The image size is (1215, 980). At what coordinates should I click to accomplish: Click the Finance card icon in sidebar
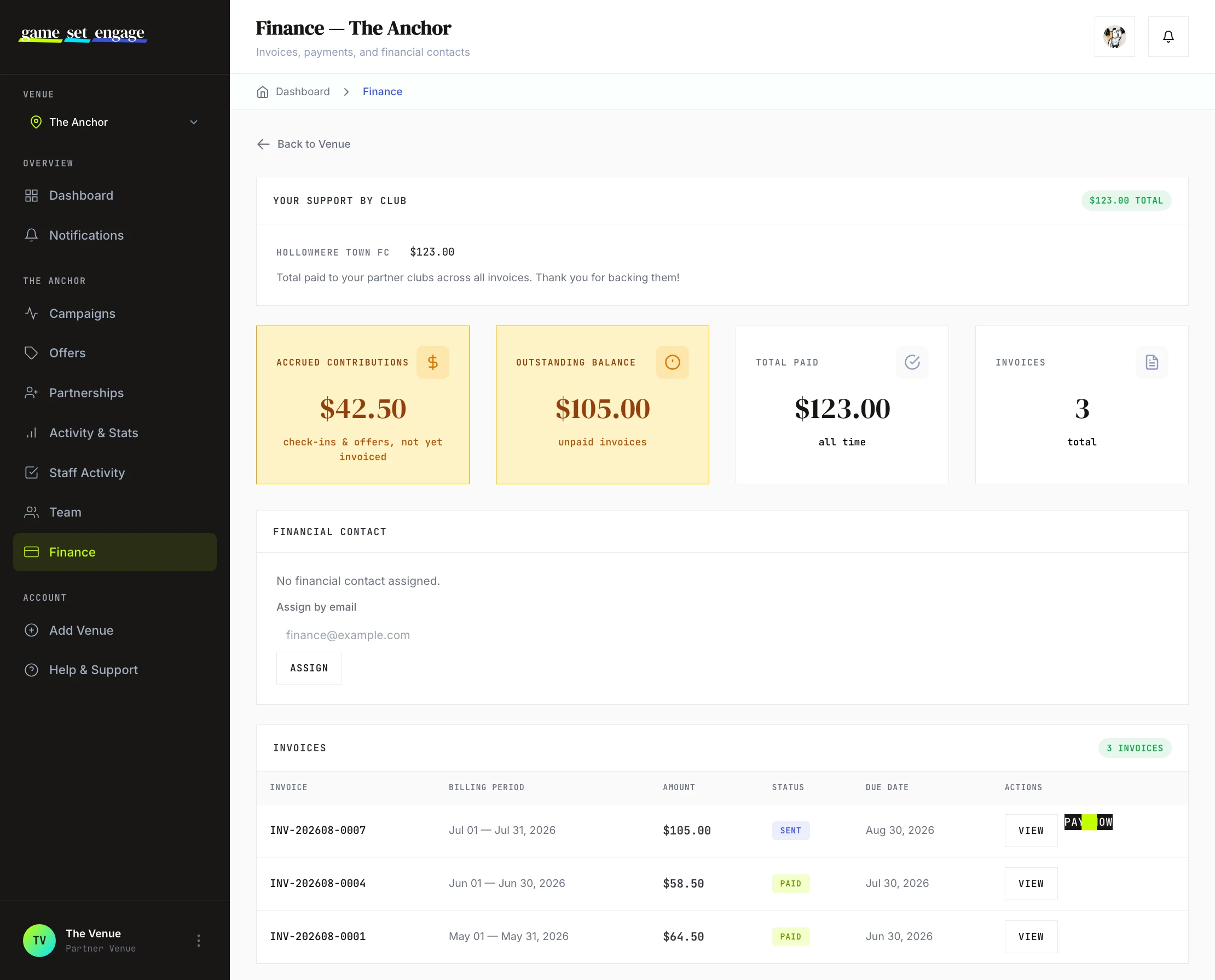[32, 552]
